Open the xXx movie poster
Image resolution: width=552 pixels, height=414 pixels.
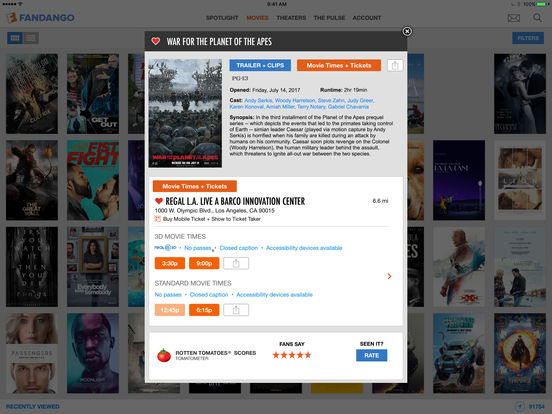point(459,267)
